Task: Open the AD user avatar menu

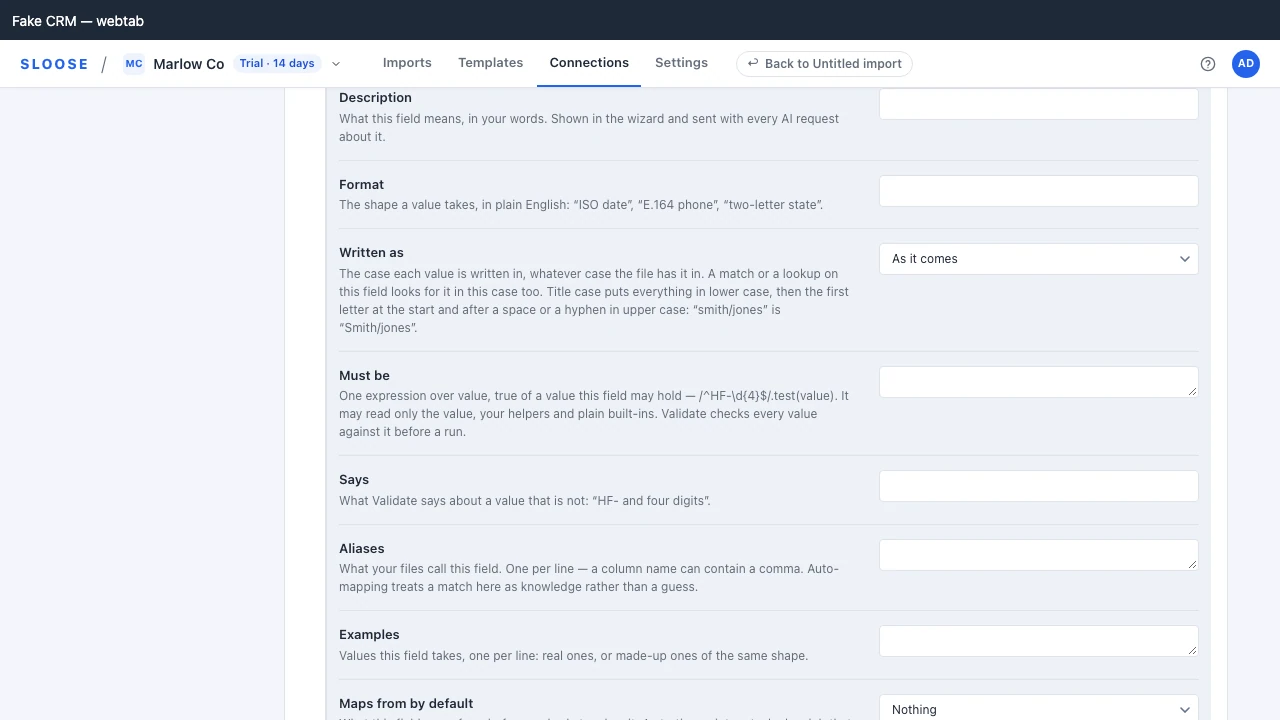Action: pos(1246,64)
